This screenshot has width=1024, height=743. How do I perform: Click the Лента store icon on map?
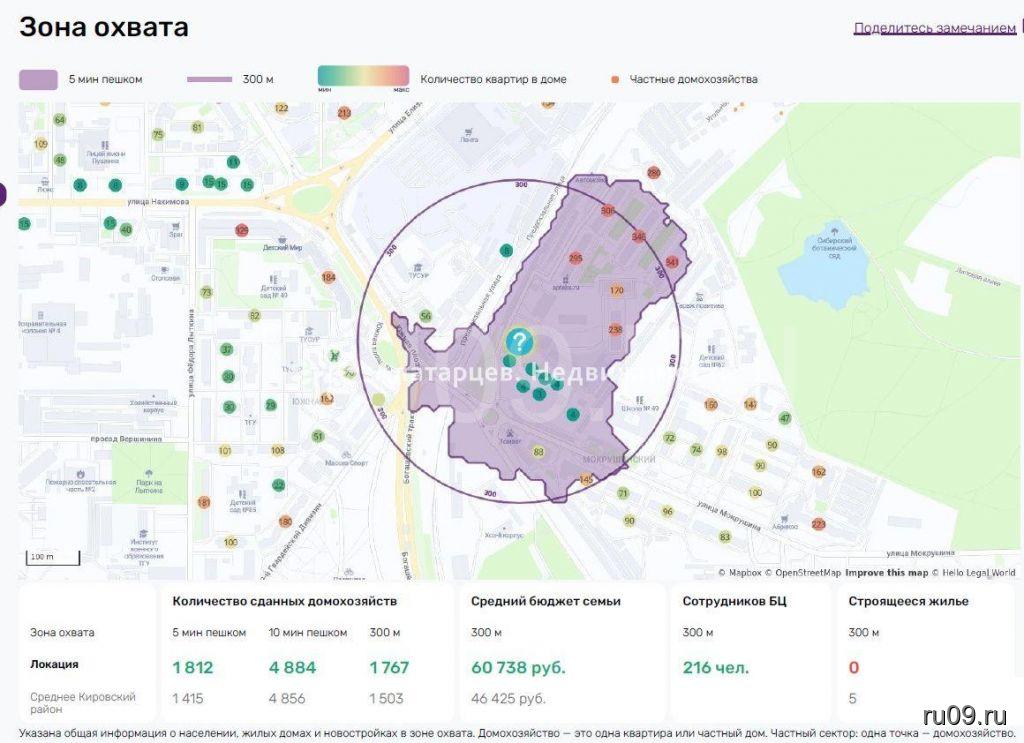(468, 131)
